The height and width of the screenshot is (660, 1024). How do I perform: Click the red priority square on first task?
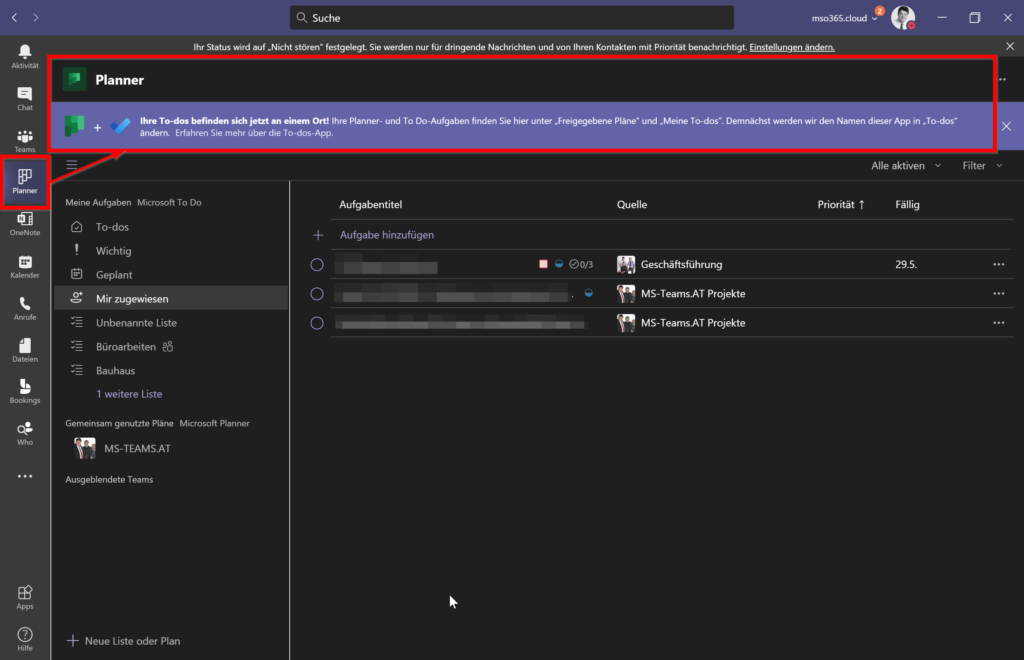pos(543,264)
